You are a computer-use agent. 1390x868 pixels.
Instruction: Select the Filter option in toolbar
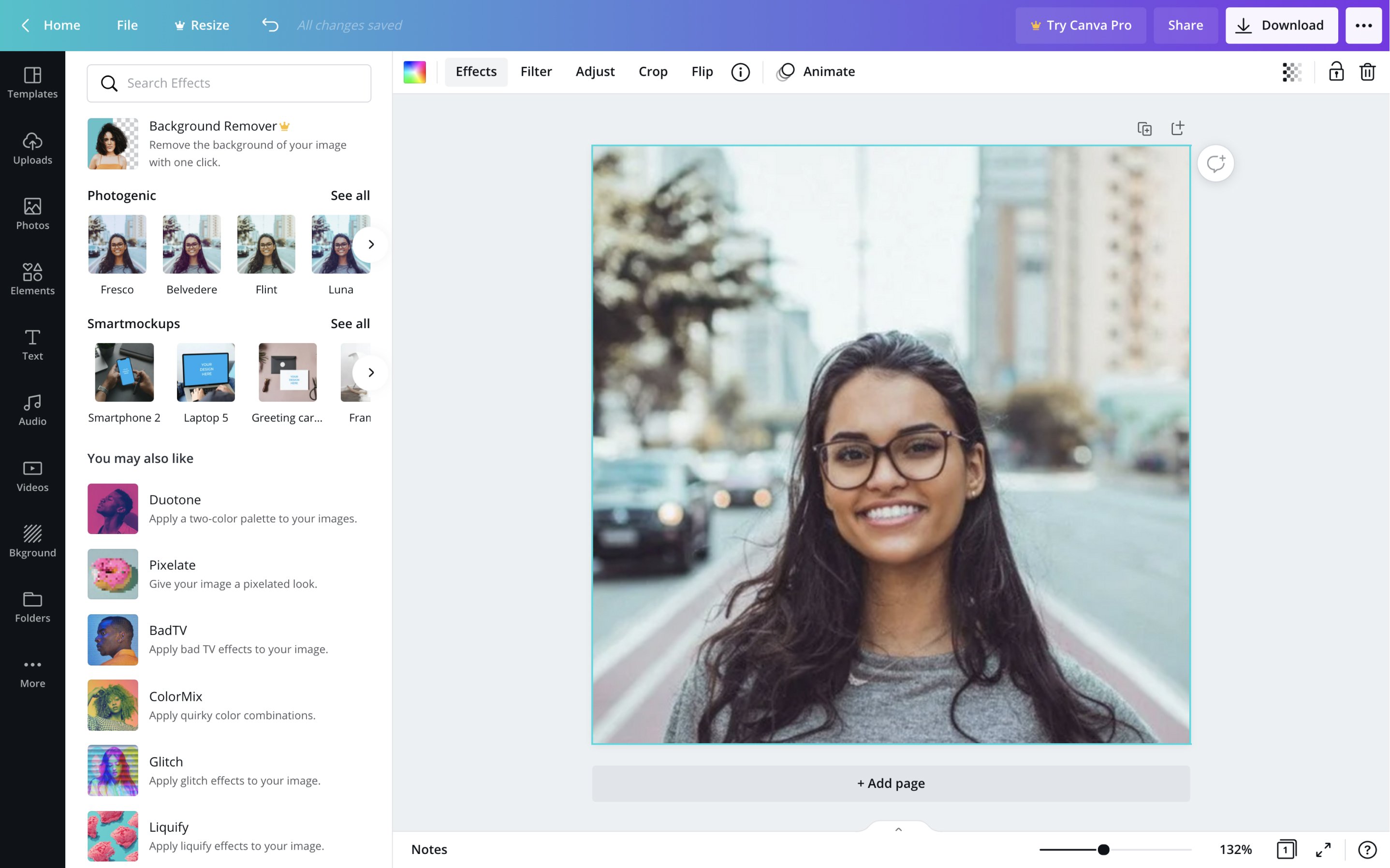pyautogui.click(x=536, y=71)
